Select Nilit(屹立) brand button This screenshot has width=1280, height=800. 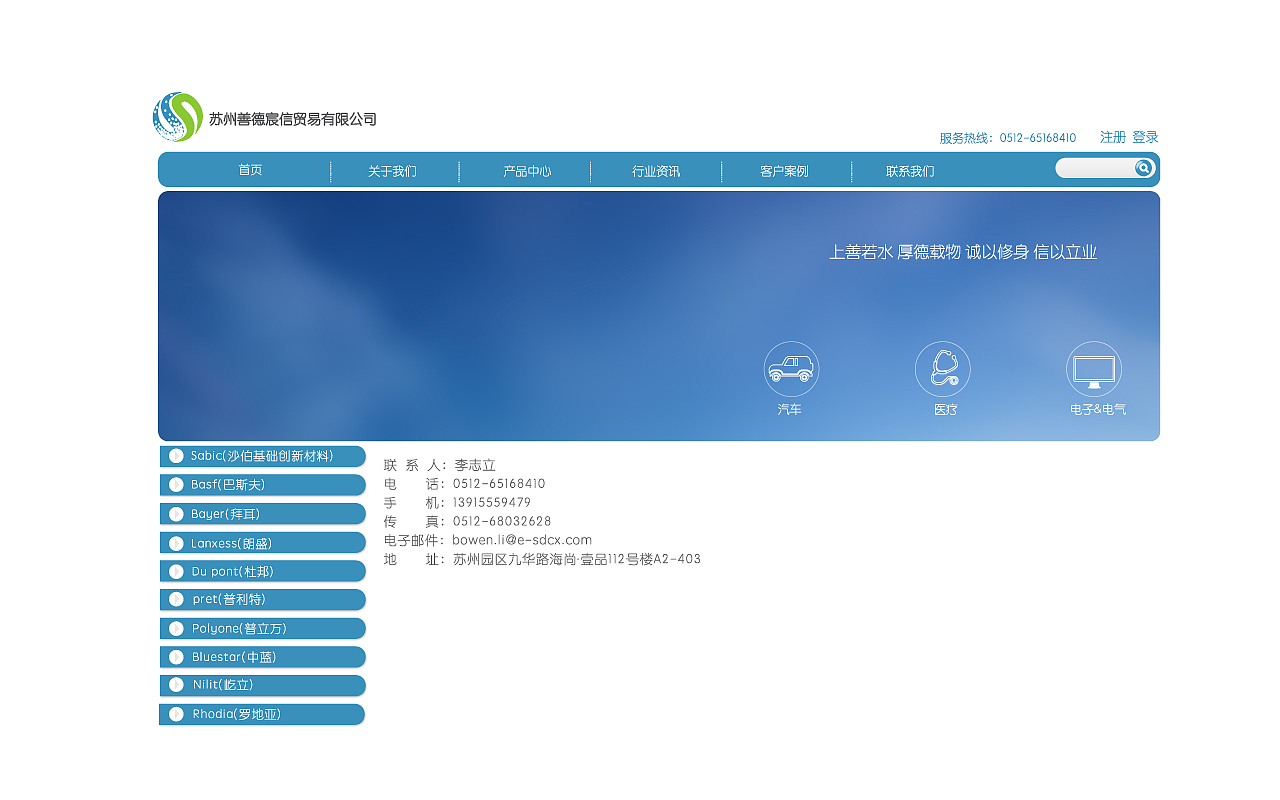pyautogui.click(x=263, y=686)
